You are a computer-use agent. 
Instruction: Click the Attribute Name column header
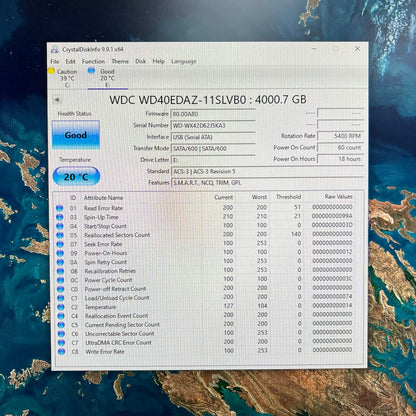click(103, 198)
